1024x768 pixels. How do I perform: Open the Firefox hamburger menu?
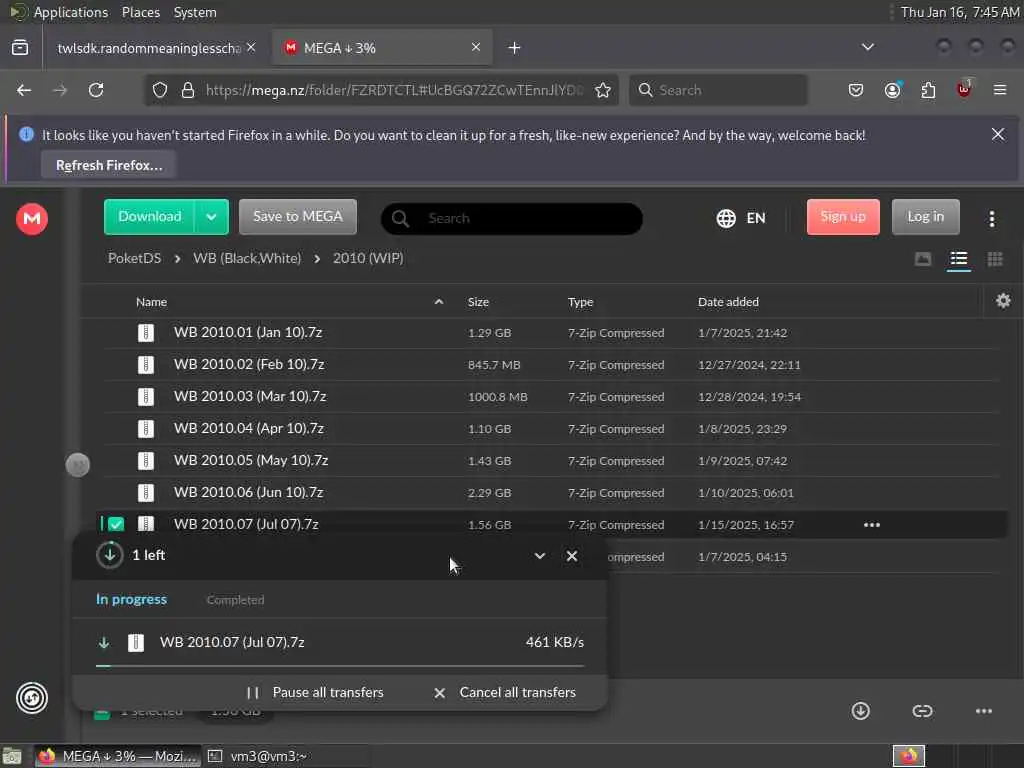point(1000,90)
